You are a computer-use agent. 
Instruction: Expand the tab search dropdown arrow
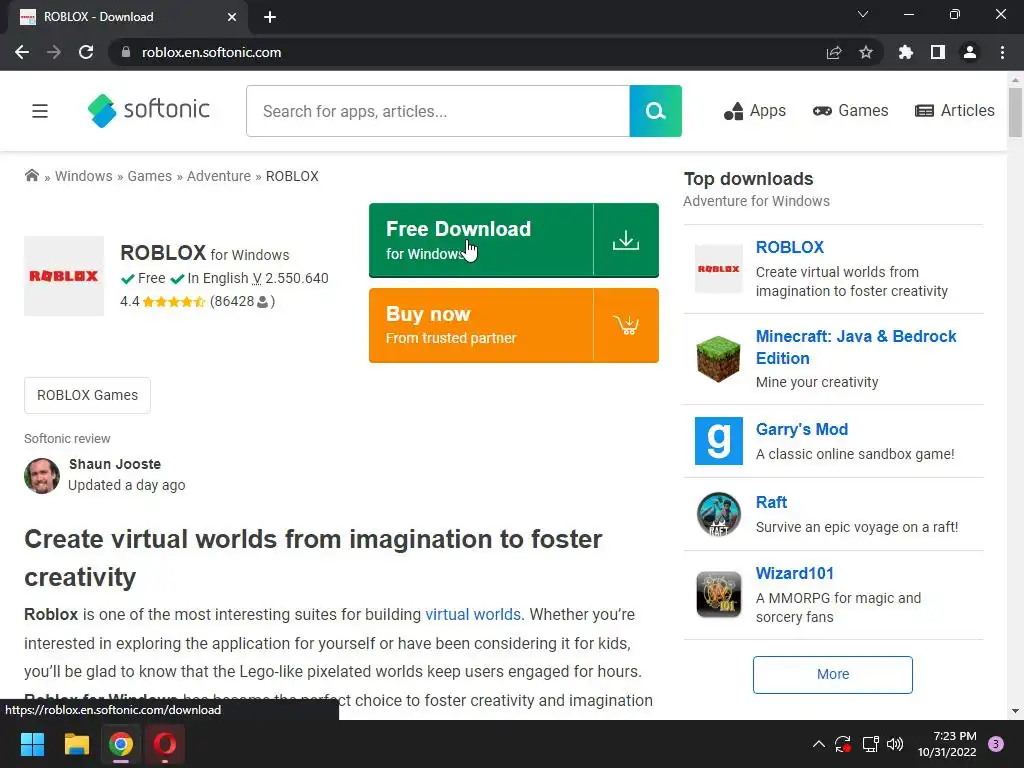[x=863, y=14]
